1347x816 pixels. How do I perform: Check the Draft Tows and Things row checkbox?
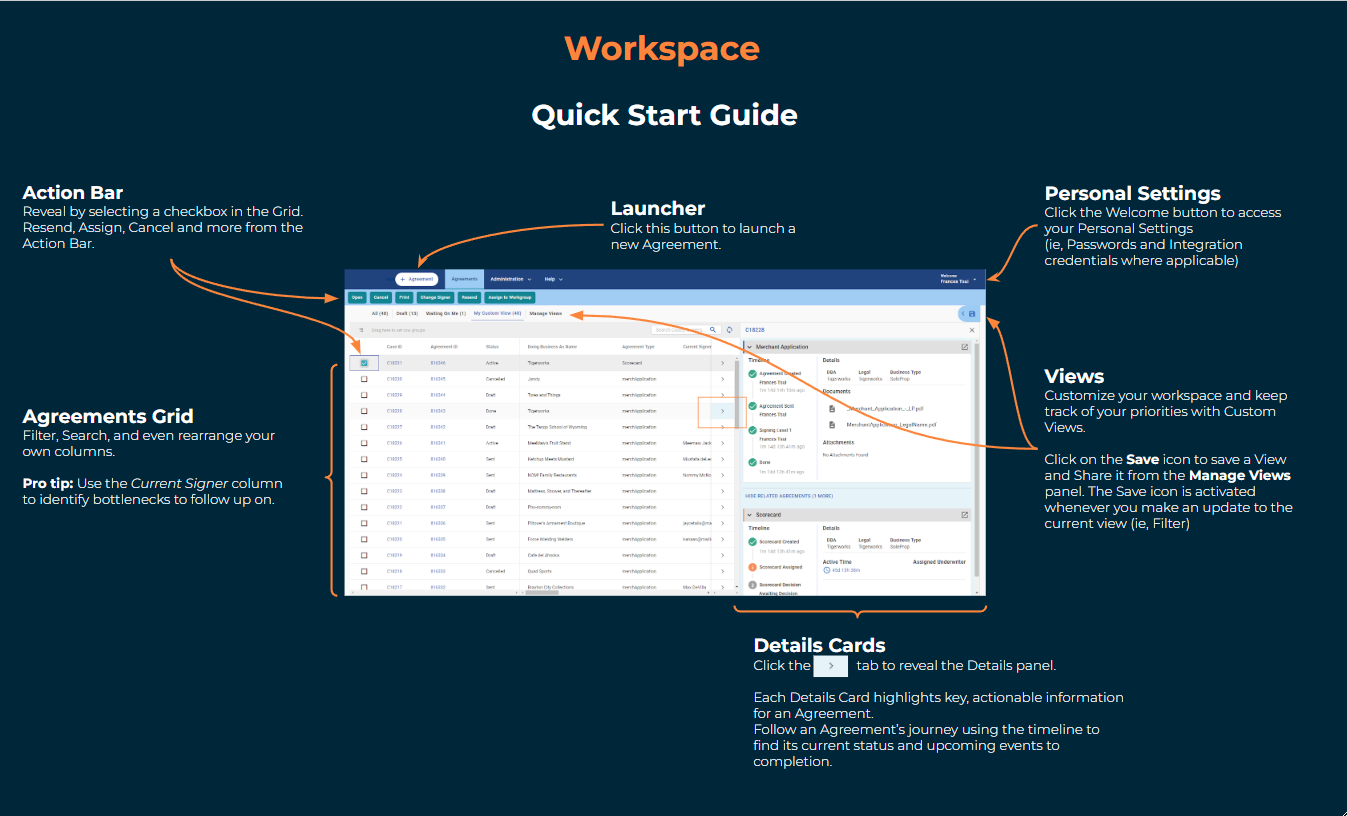tap(364, 395)
